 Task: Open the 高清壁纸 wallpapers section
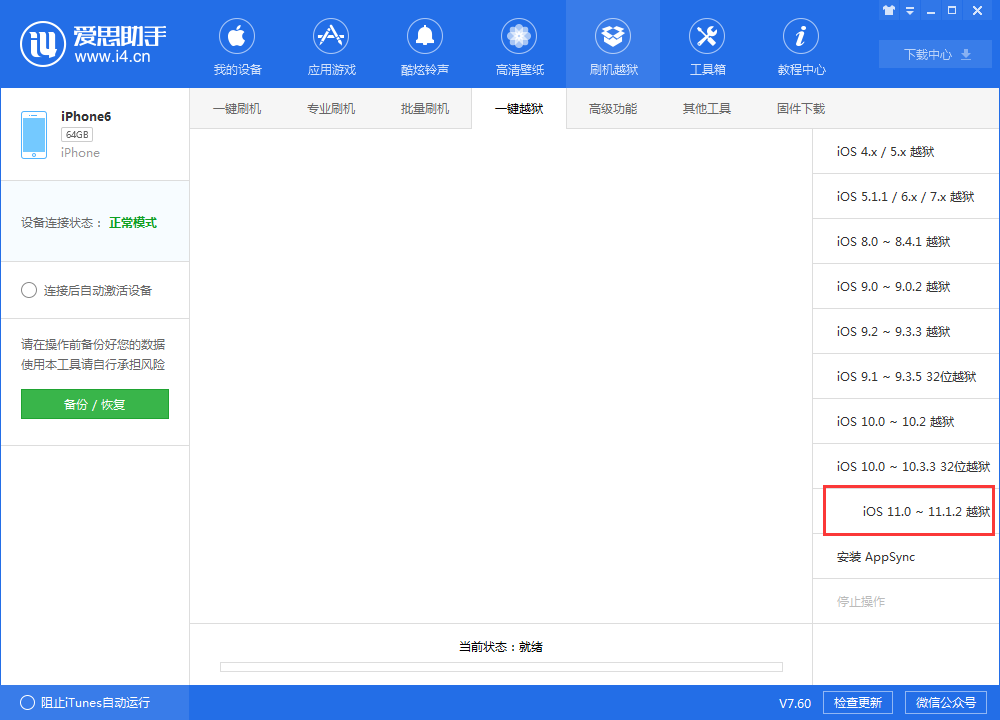click(x=518, y=45)
